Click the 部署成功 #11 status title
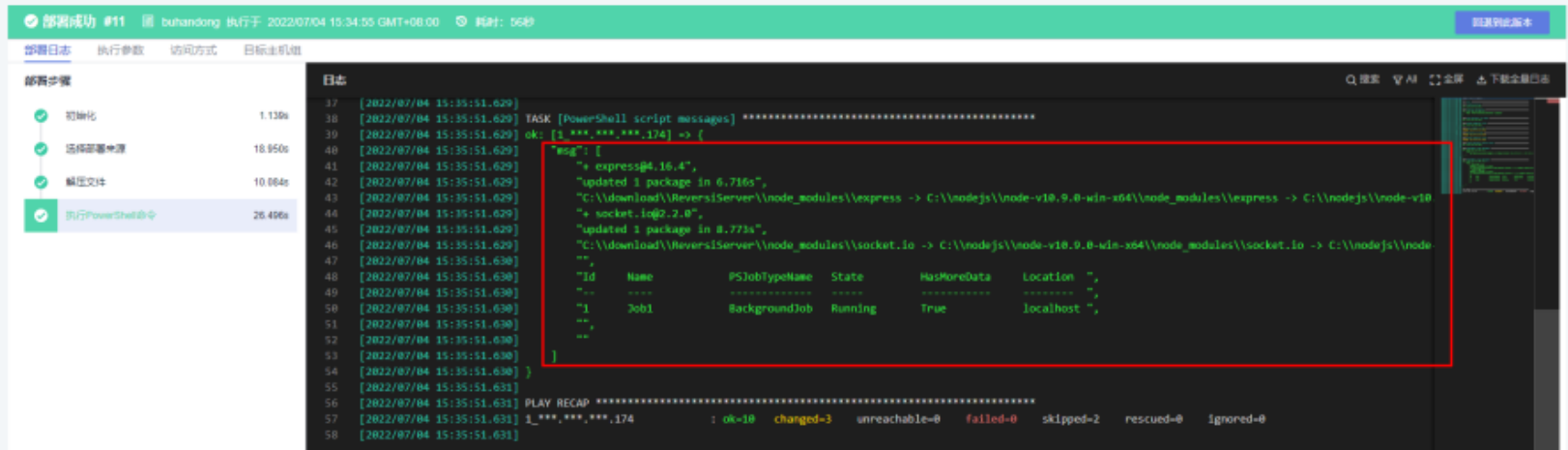The image size is (1568, 450). click(83, 21)
